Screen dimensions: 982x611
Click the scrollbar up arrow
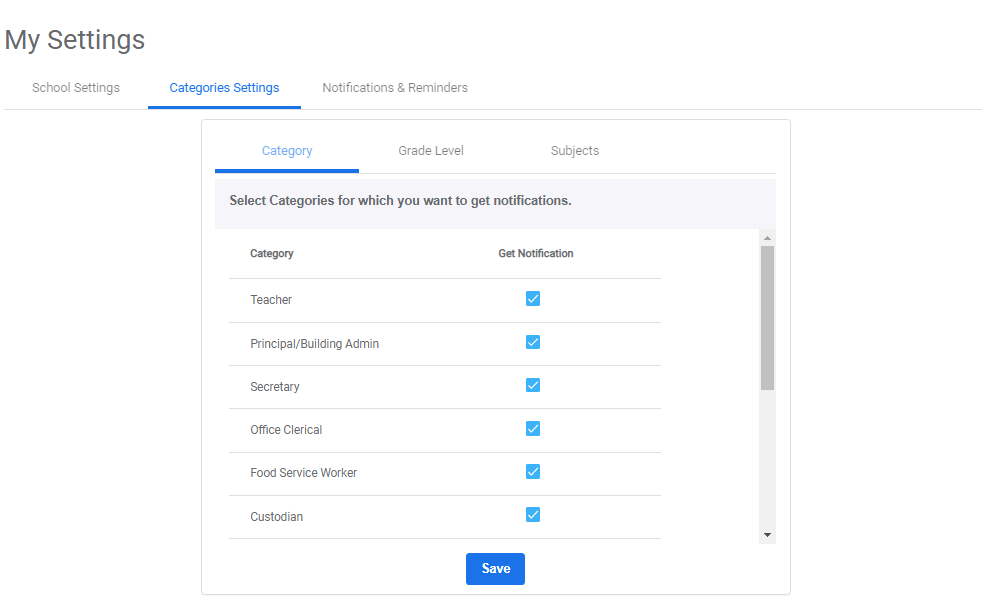[767, 238]
